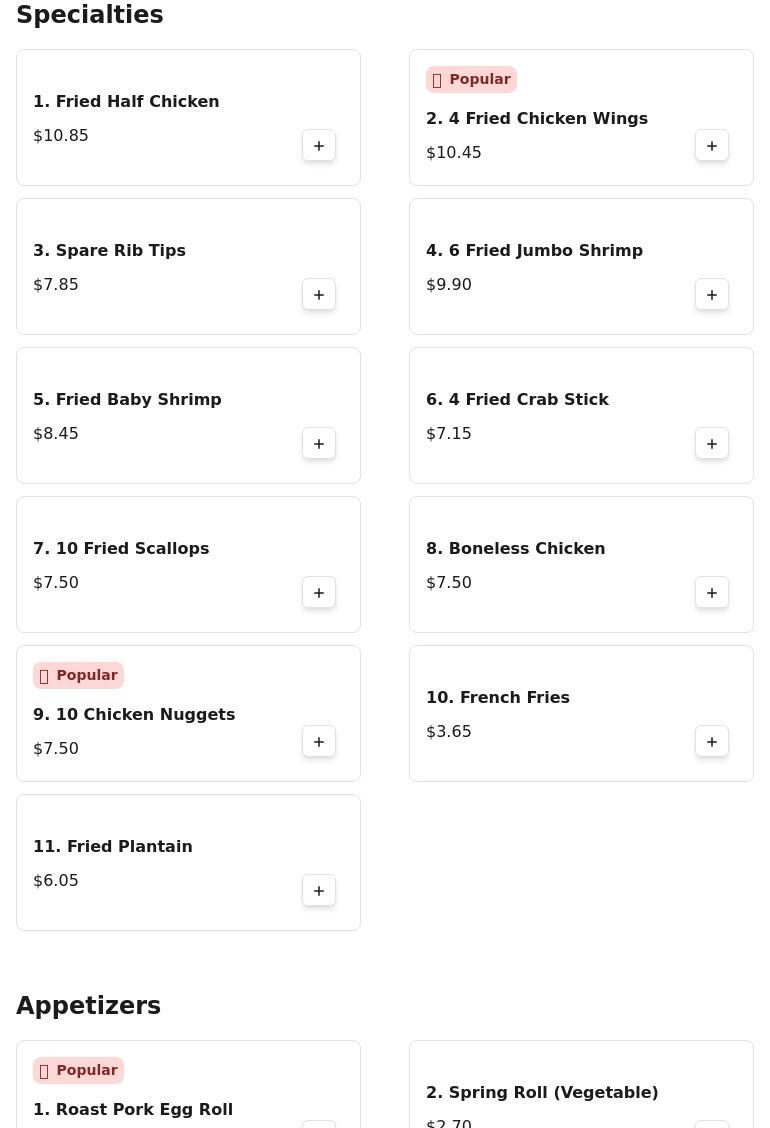Click Popular badge on Chicken Wings

coord(471,80)
